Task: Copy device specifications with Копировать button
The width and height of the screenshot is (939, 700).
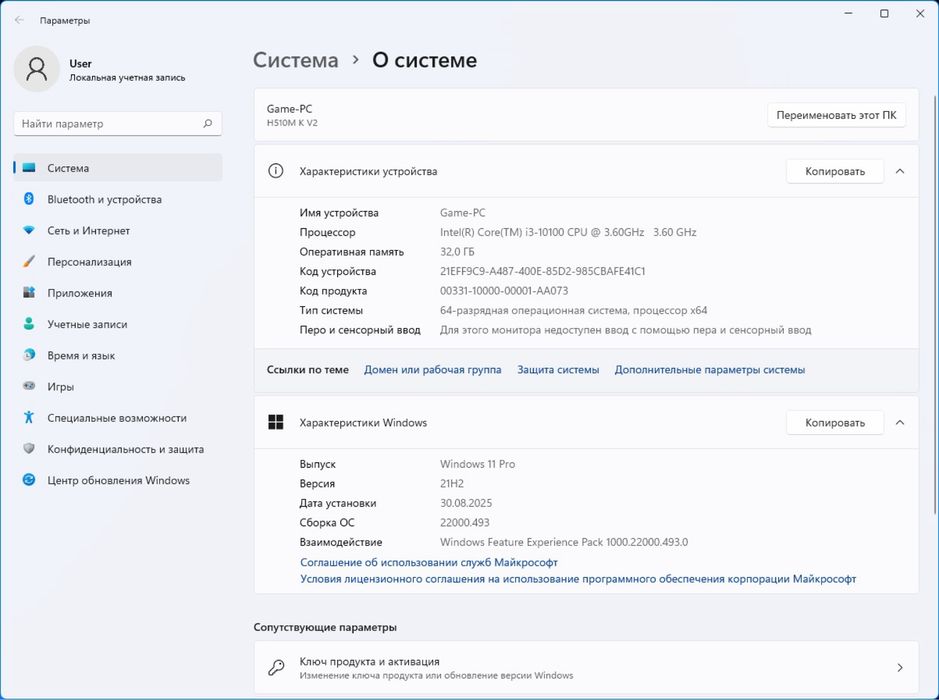Action: click(834, 171)
